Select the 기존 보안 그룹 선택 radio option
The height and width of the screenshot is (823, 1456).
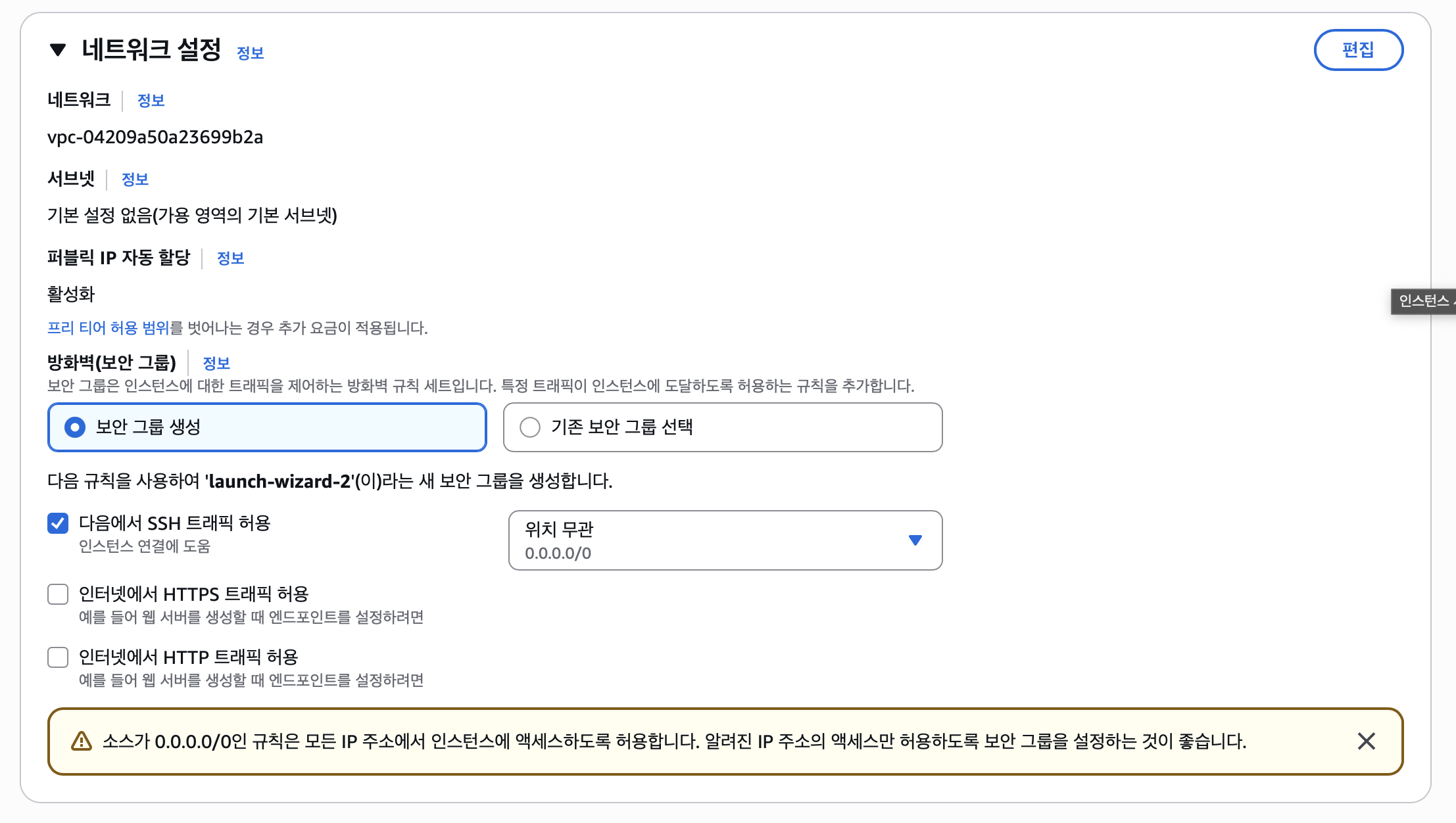pos(530,427)
